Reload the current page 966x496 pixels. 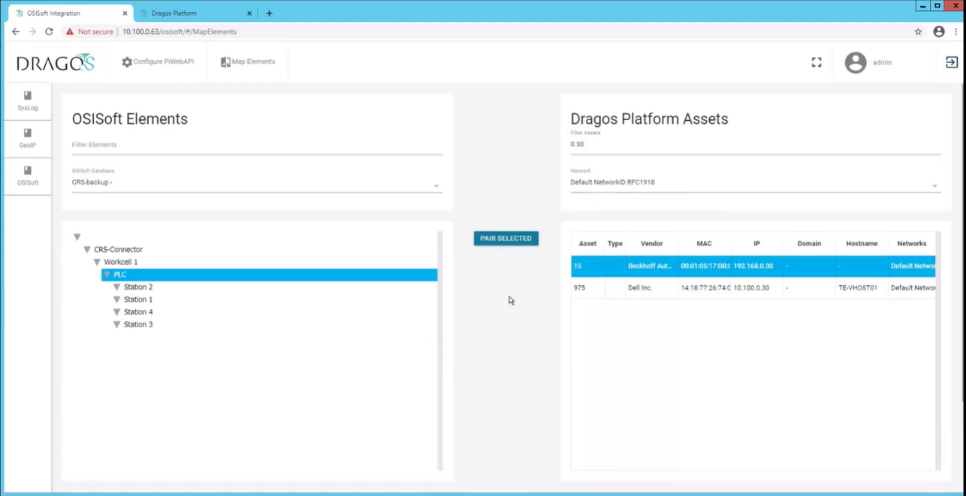click(49, 31)
